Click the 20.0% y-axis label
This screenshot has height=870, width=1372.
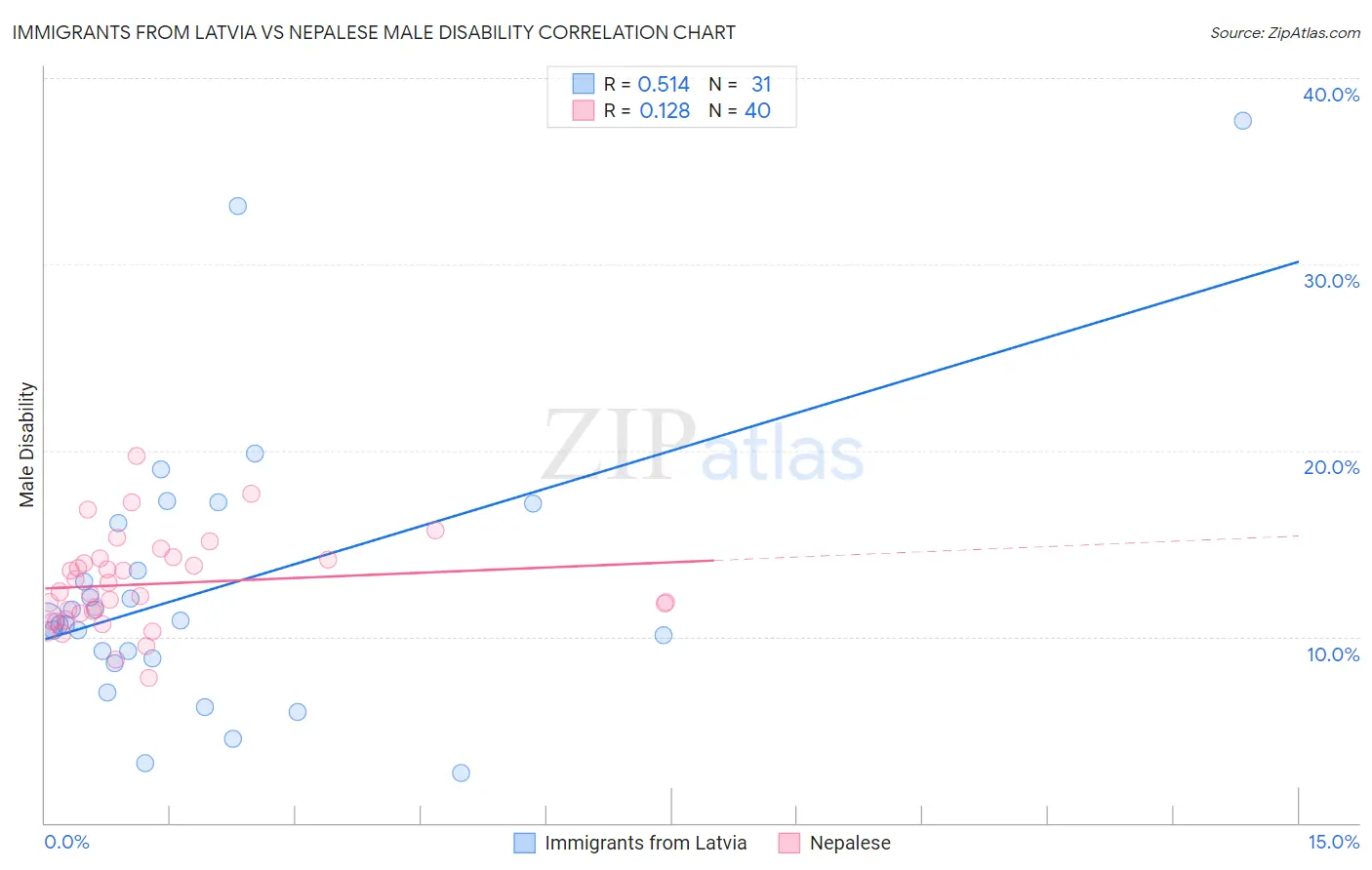tap(1331, 467)
